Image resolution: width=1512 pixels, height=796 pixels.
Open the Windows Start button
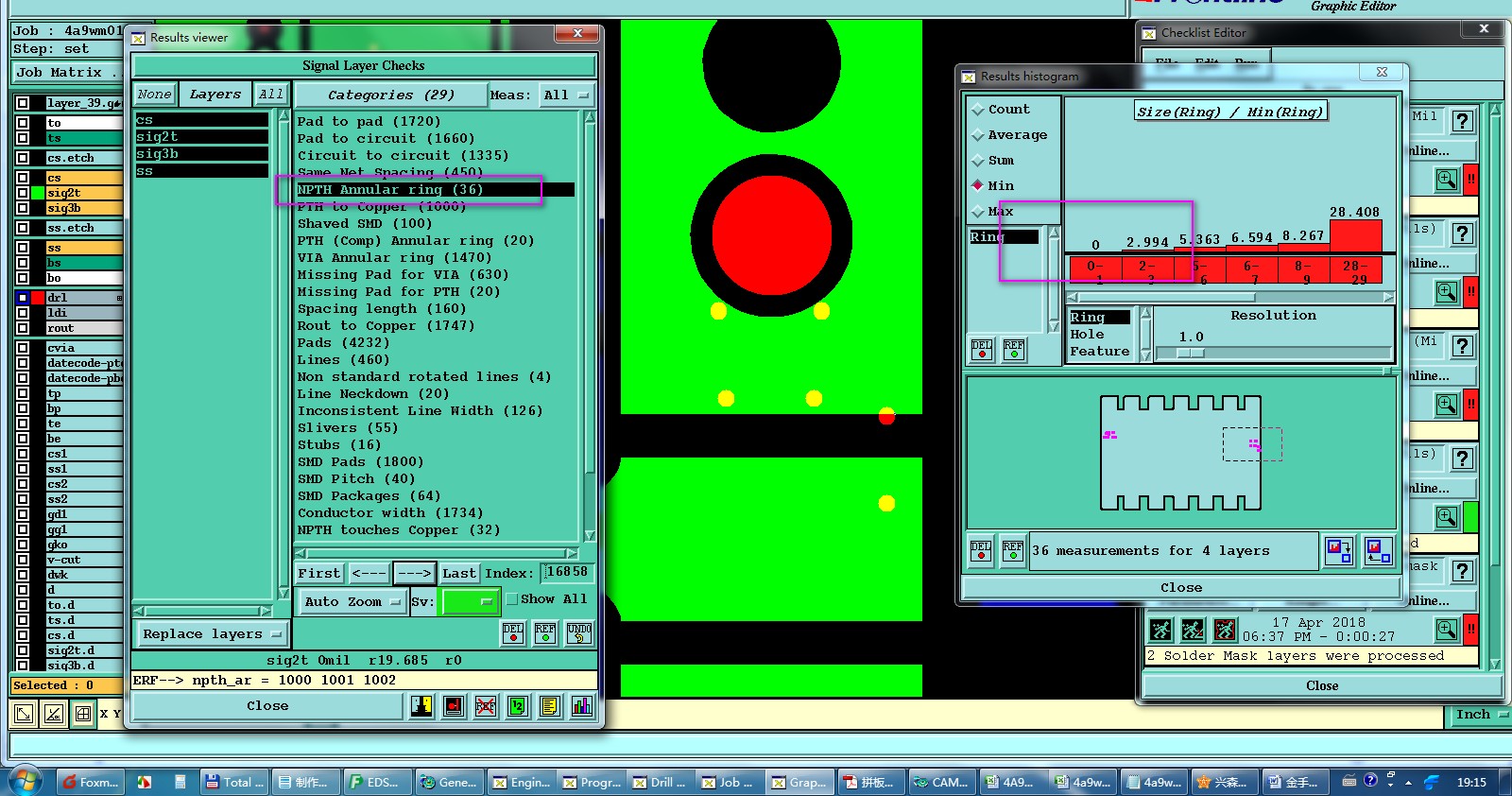coord(26,781)
